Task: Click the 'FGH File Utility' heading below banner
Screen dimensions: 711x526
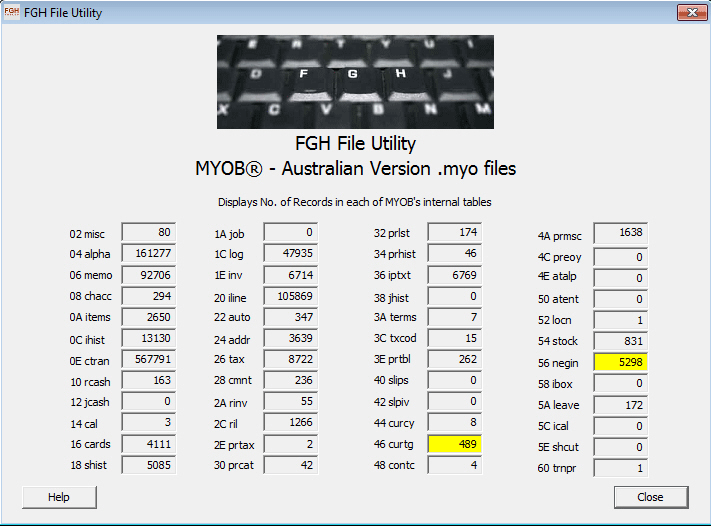Action: [x=355, y=143]
